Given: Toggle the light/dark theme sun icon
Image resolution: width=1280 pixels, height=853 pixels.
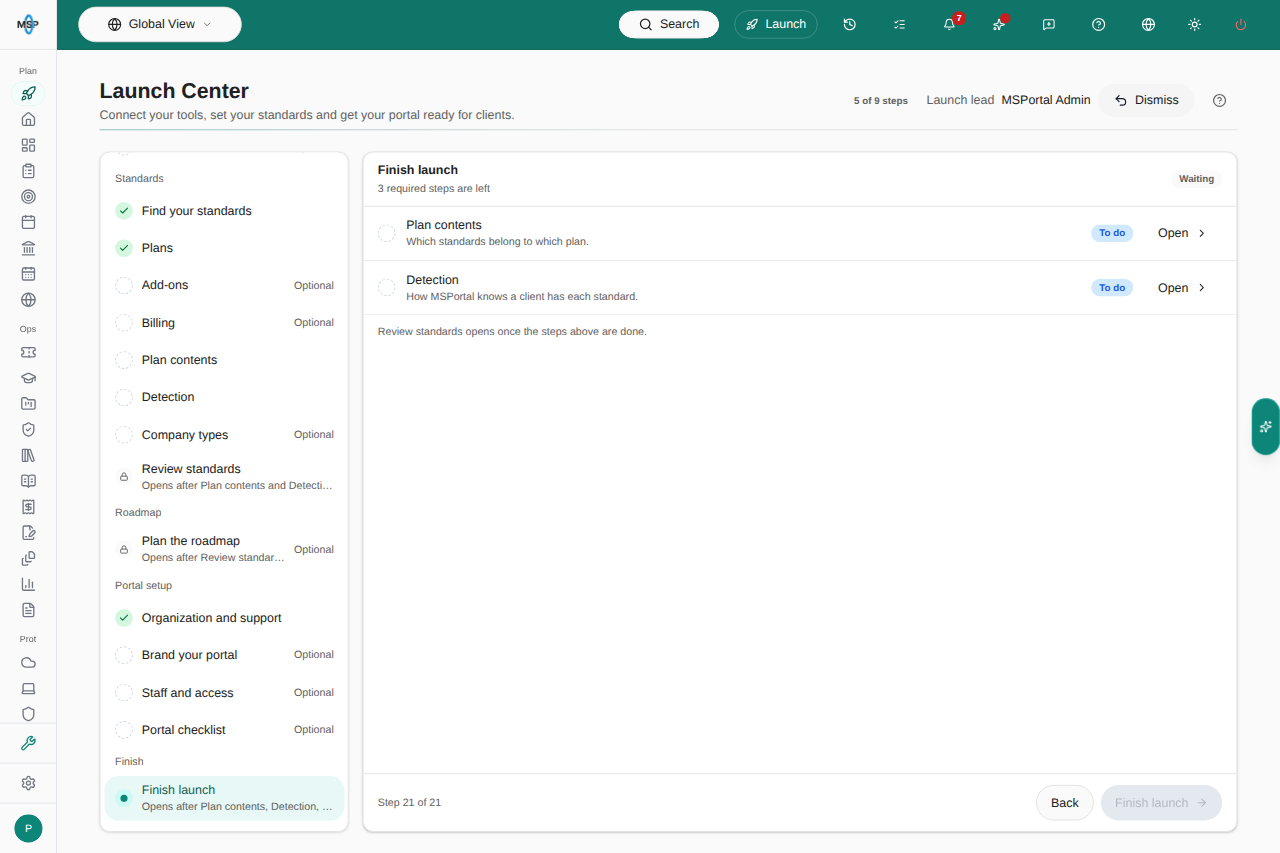Looking at the screenshot, I should click(x=1195, y=24).
